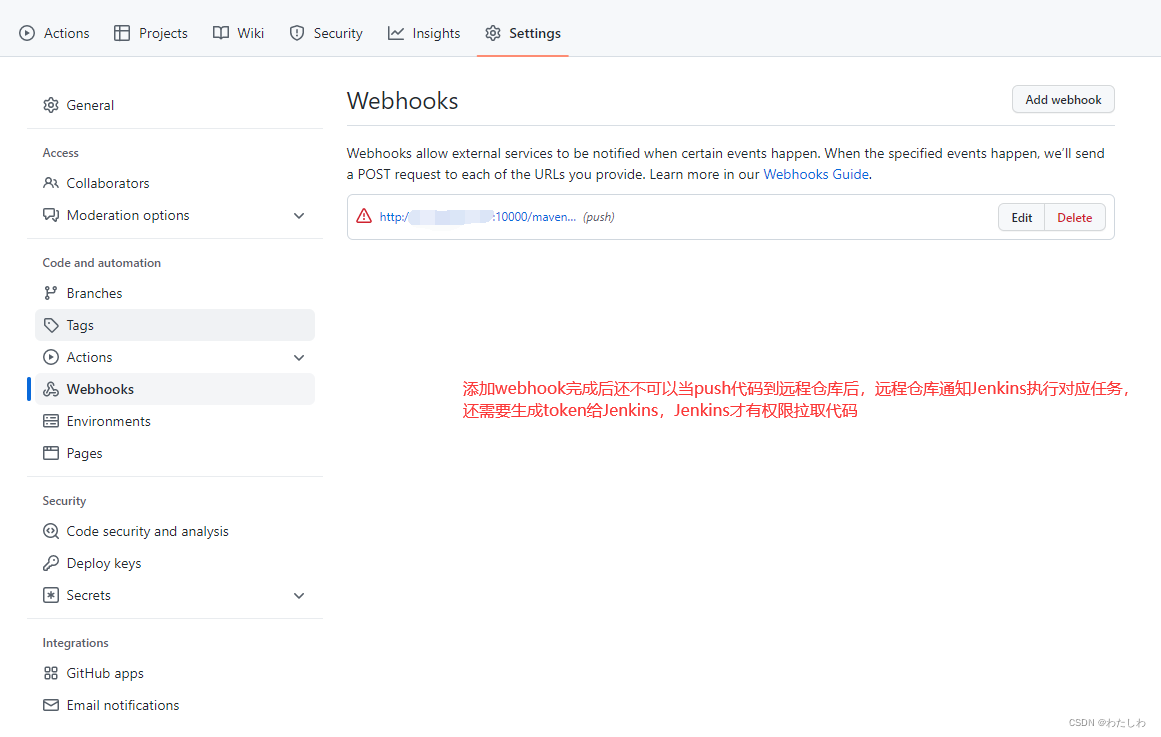1161x737 pixels.
Task: Delete the push webhook
Action: [1074, 218]
